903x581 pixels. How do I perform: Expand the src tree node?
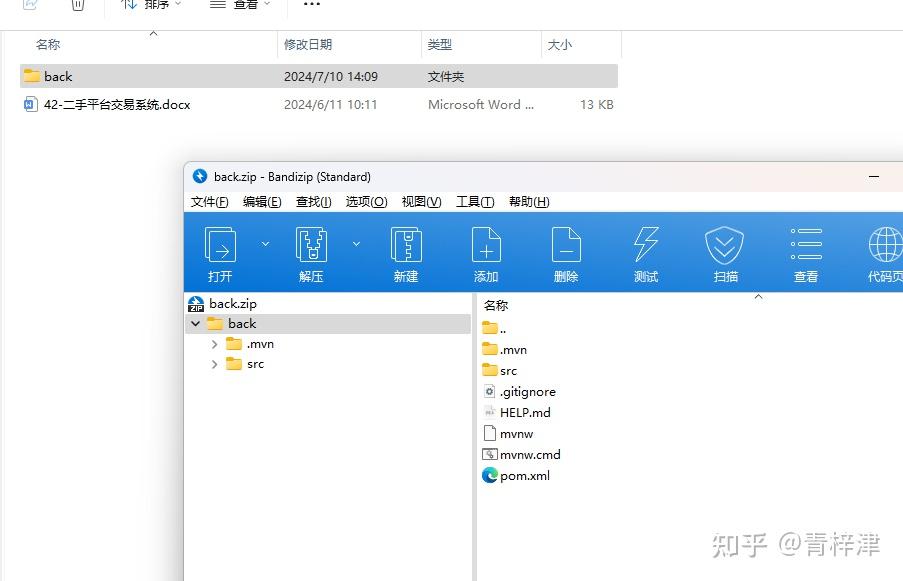[x=214, y=364]
